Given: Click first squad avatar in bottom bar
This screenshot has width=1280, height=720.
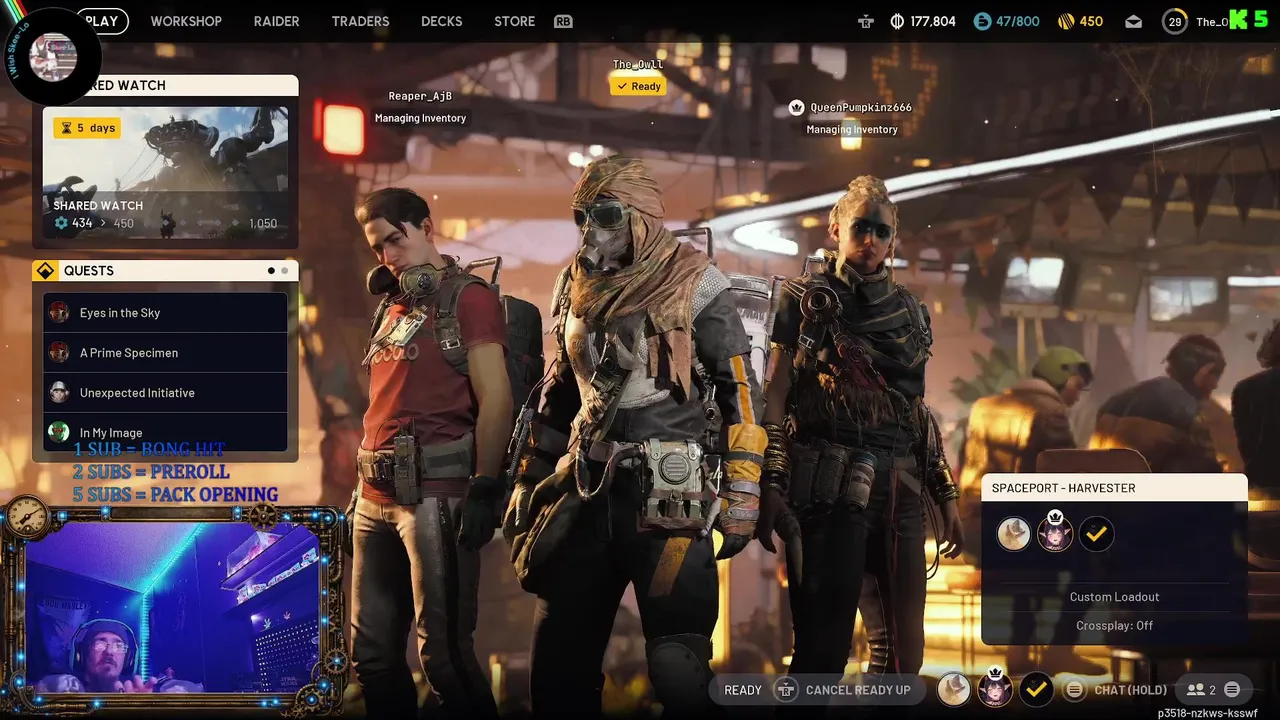Looking at the screenshot, I should pos(954,689).
